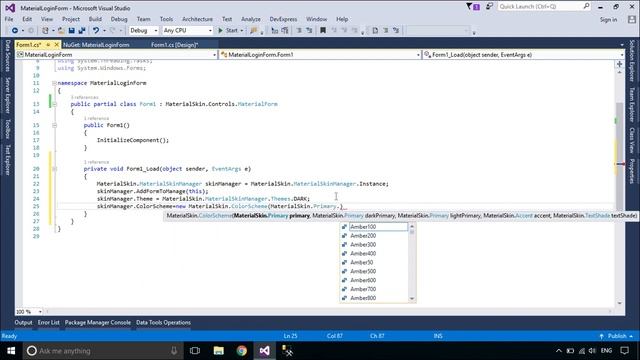Switch to the NuGet: MaterialLoginForm tab
The height and width of the screenshot is (360, 640).
pyautogui.click(x=96, y=45)
